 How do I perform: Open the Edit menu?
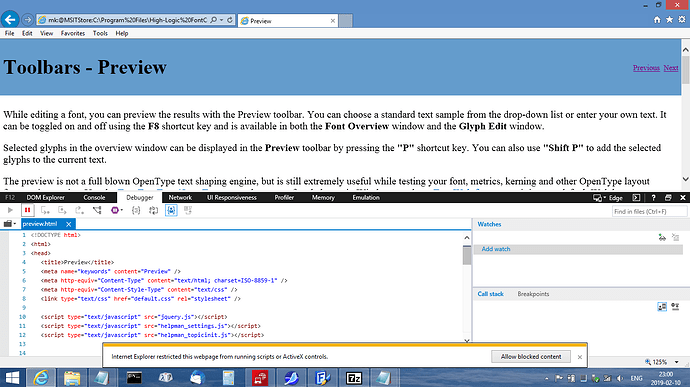(27, 33)
